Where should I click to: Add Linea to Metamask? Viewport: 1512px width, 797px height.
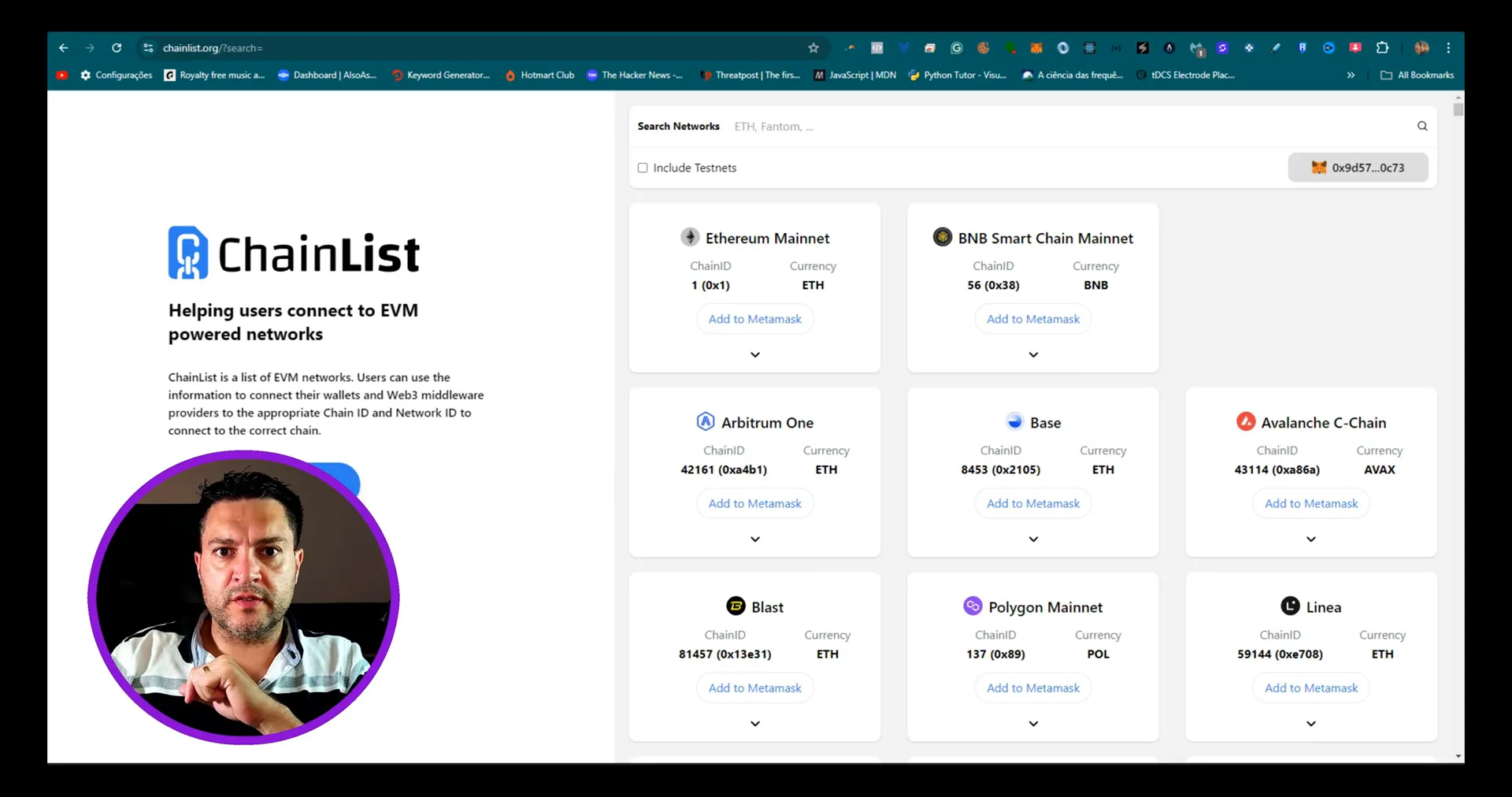[x=1311, y=688]
